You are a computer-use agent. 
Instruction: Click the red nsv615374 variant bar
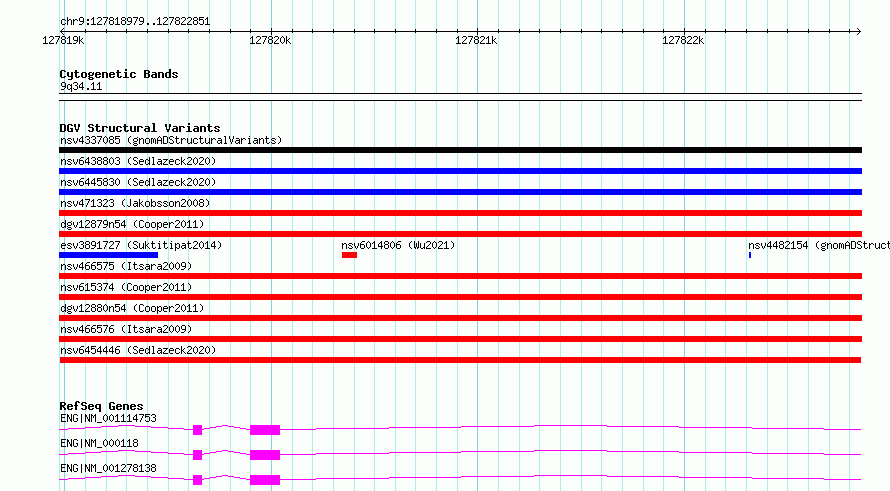[460, 297]
